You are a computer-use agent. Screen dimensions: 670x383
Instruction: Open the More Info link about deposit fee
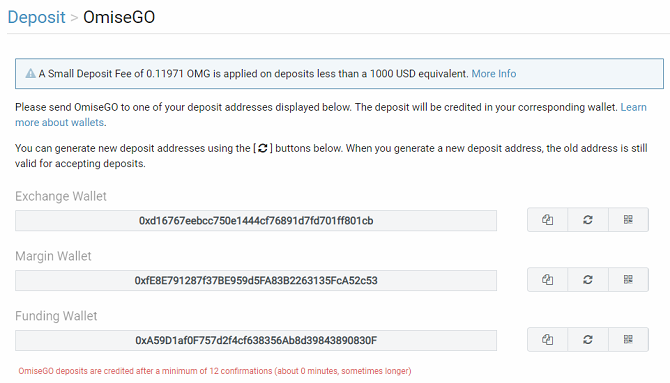494,74
